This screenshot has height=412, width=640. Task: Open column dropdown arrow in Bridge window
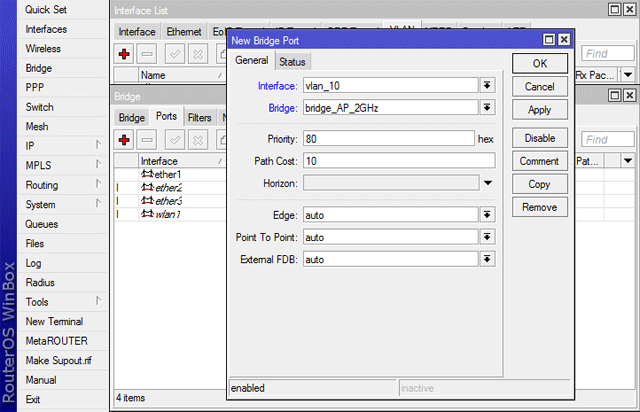click(x=628, y=161)
